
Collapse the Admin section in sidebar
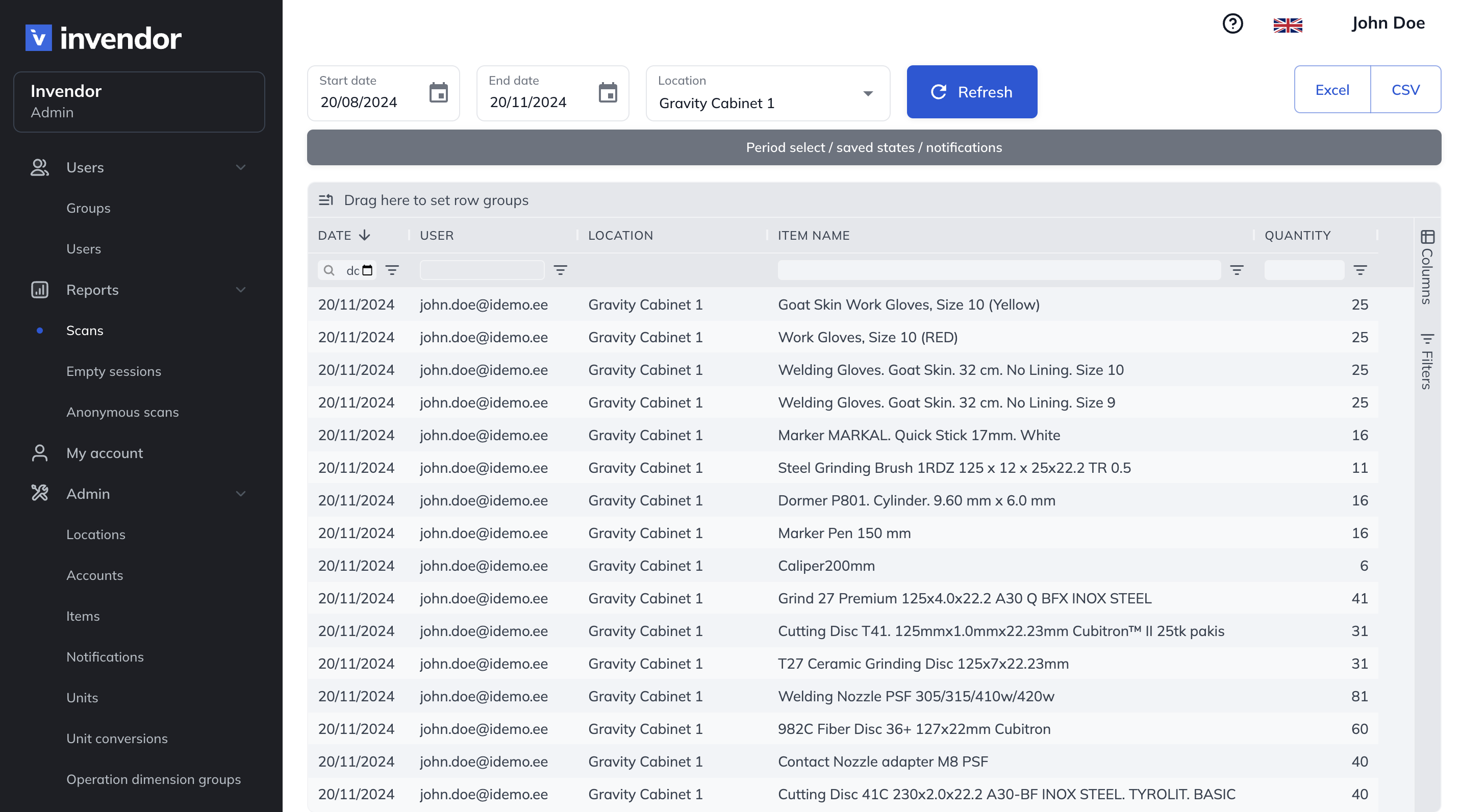pos(240,493)
